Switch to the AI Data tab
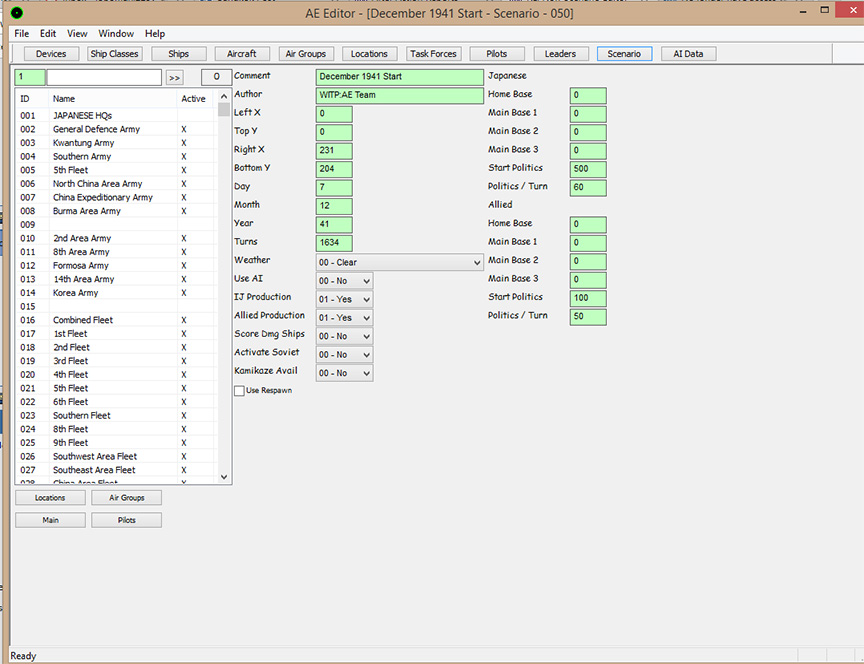864x664 pixels. click(688, 53)
